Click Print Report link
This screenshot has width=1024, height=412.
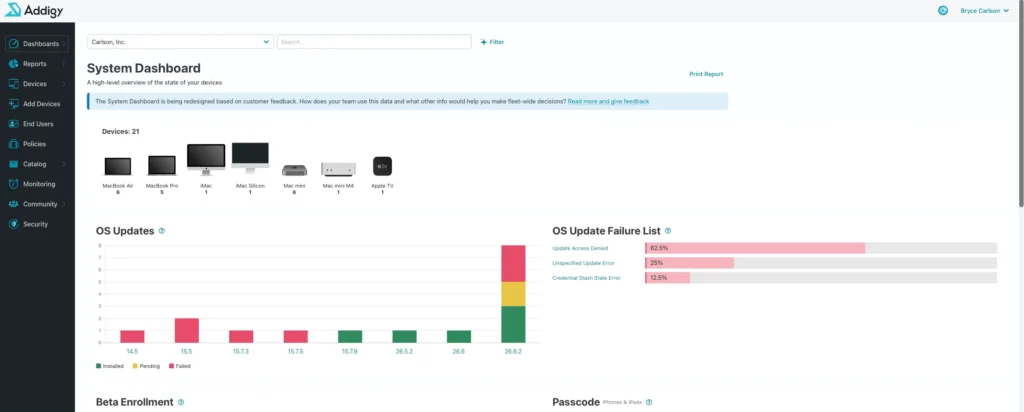pyautogui.click(x=706, y=74)
